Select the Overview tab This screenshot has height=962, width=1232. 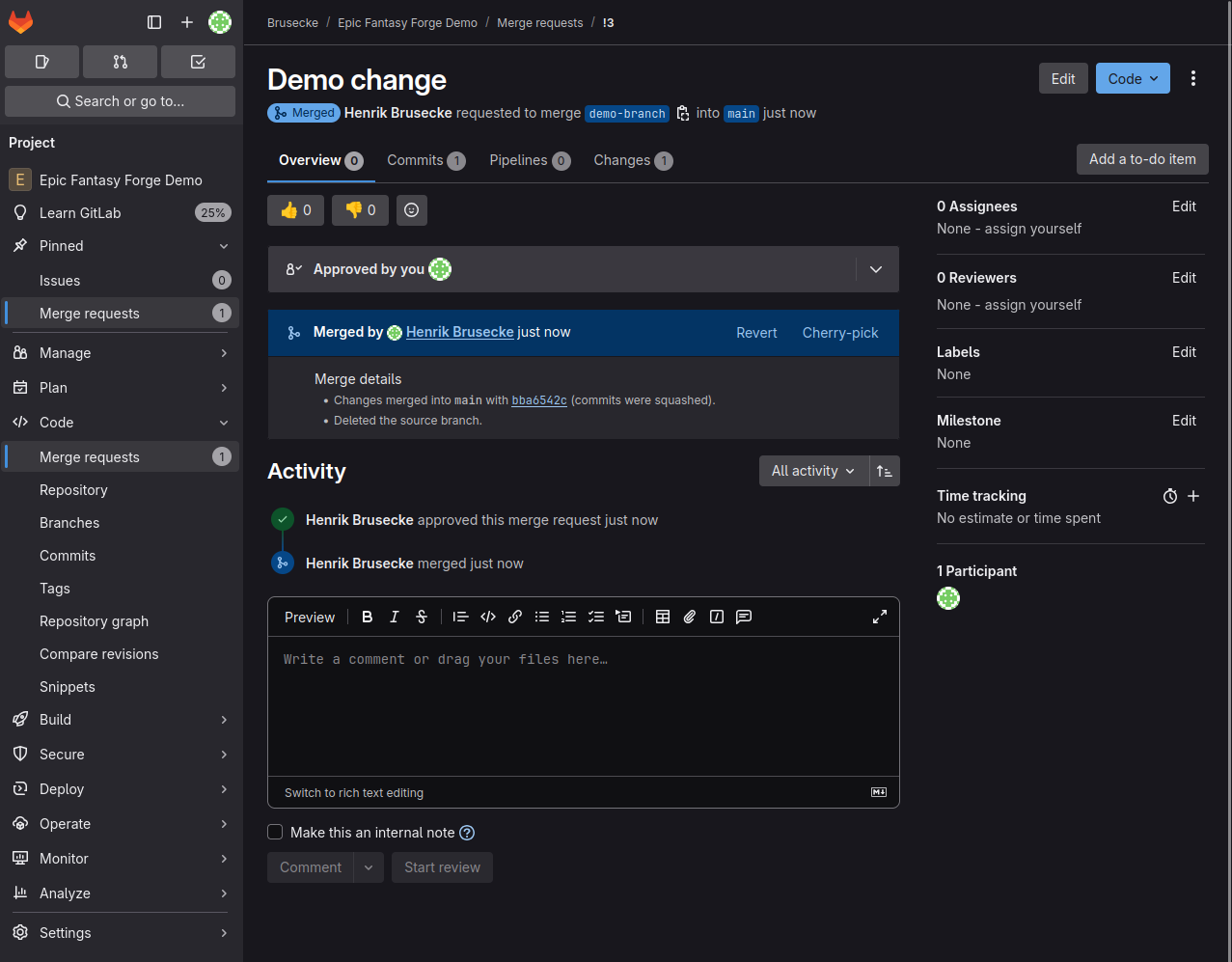click(320, 160)
